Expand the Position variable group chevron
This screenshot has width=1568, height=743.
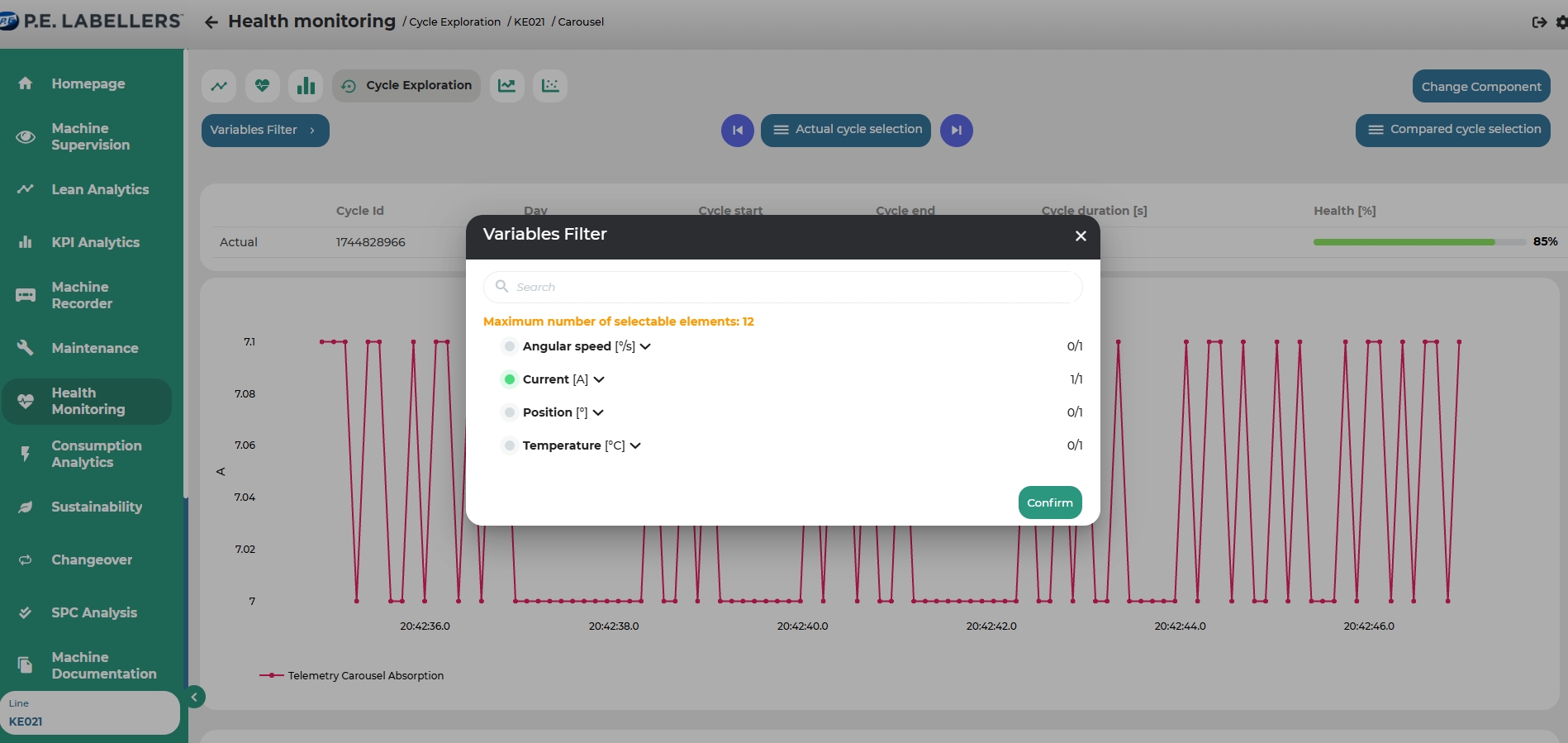[598, 412]
